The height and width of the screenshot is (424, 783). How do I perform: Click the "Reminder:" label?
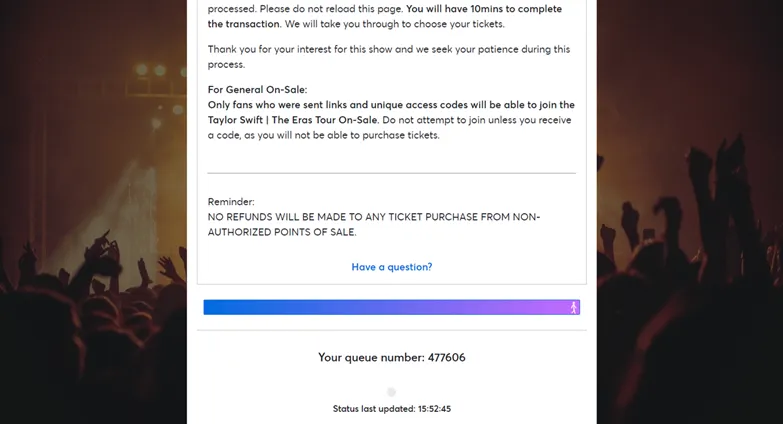tap(231, 202)
